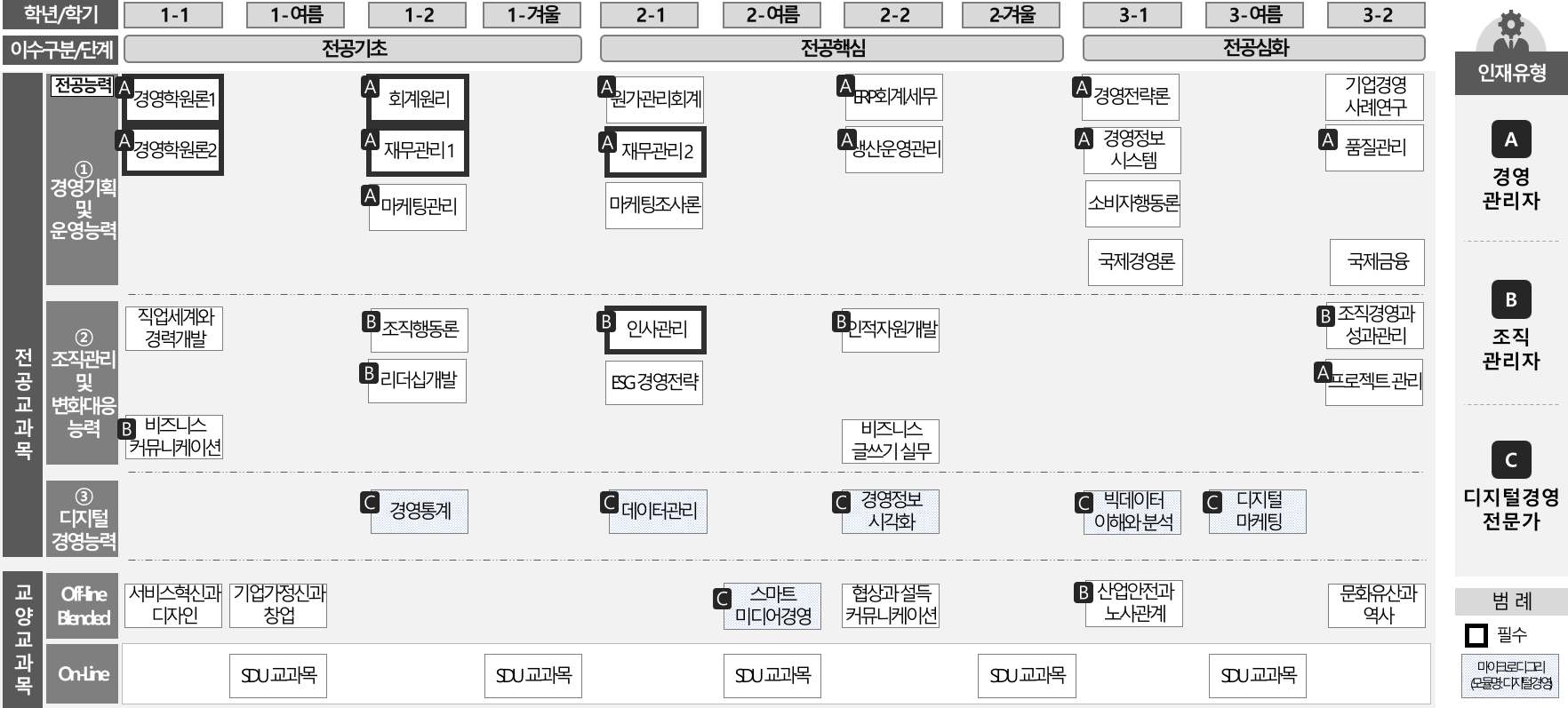Click the 전공심화 stage bar

(1254, 49)
